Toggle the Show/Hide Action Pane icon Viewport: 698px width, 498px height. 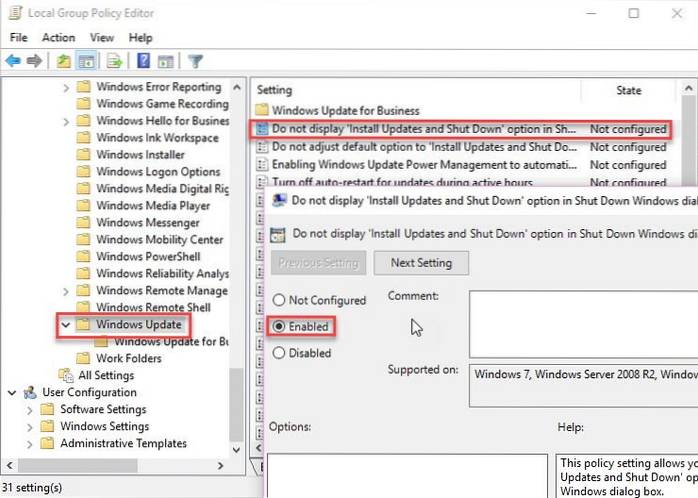[165, 61]
